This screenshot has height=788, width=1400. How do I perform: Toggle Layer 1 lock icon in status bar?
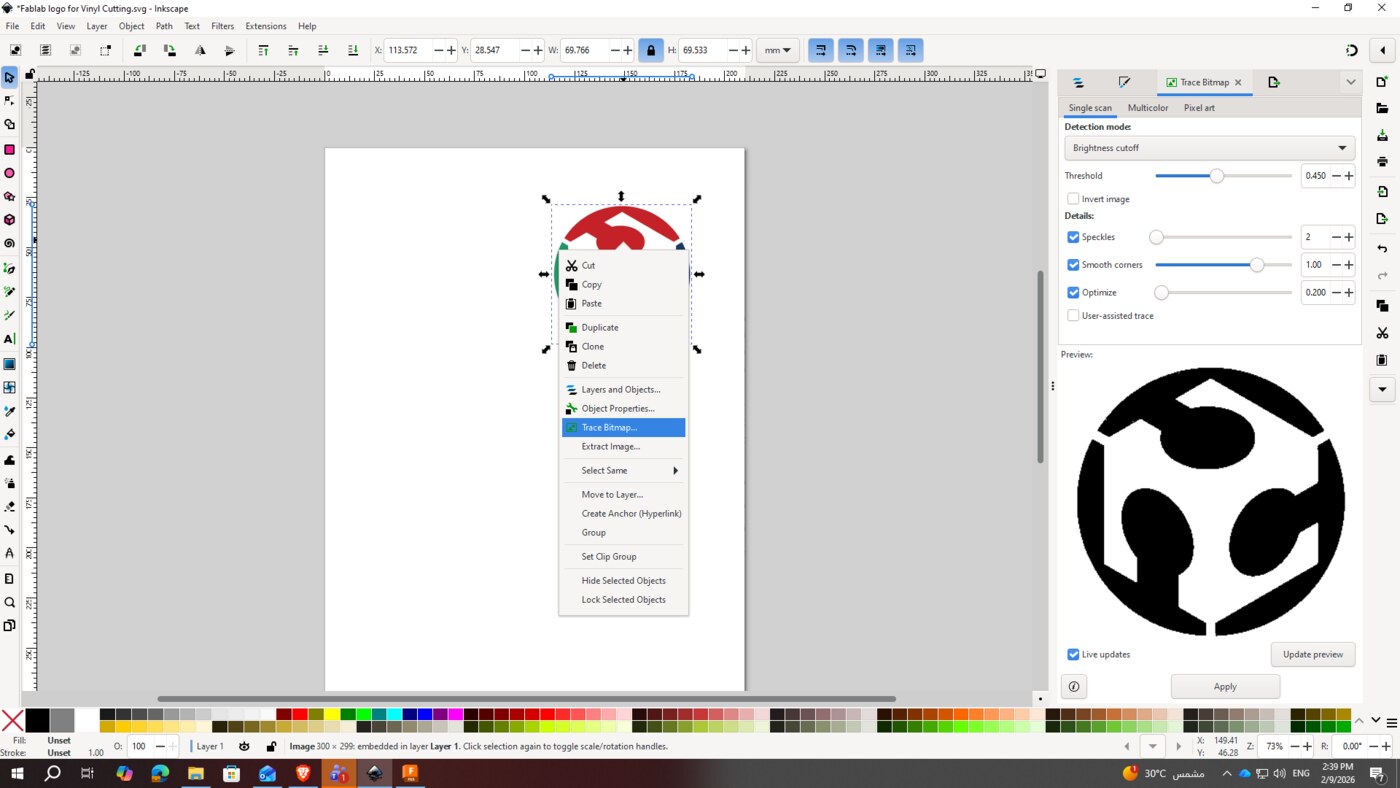coord(271,746)
